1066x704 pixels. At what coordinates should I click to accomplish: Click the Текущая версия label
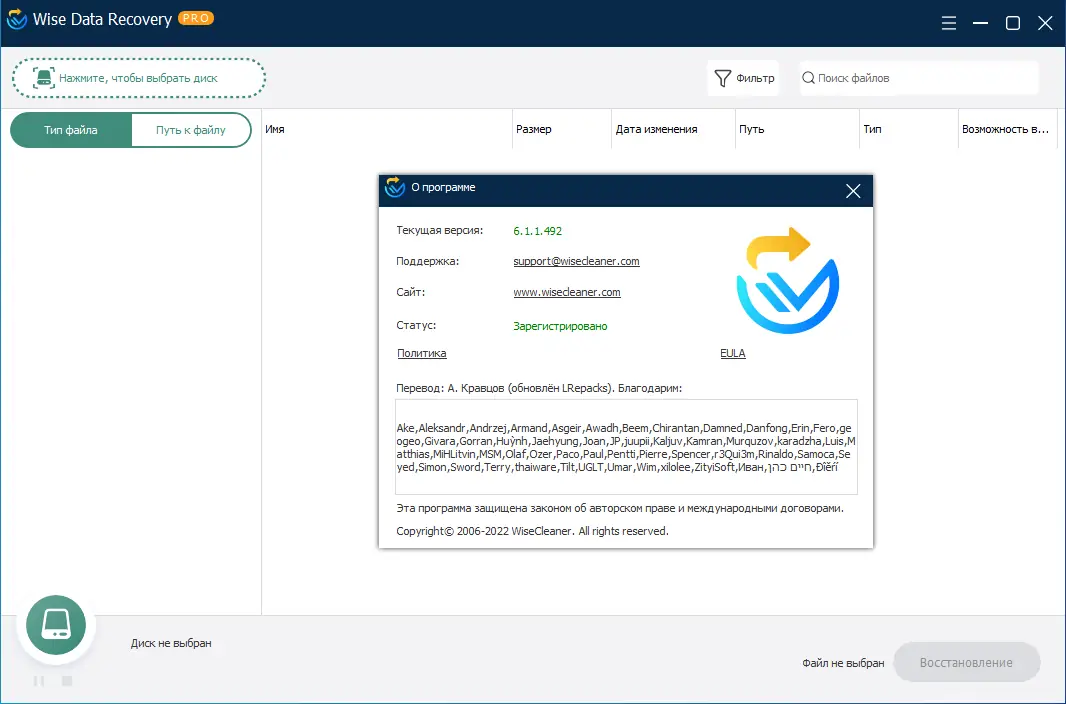pyautogui.click(x=440, y=230)
